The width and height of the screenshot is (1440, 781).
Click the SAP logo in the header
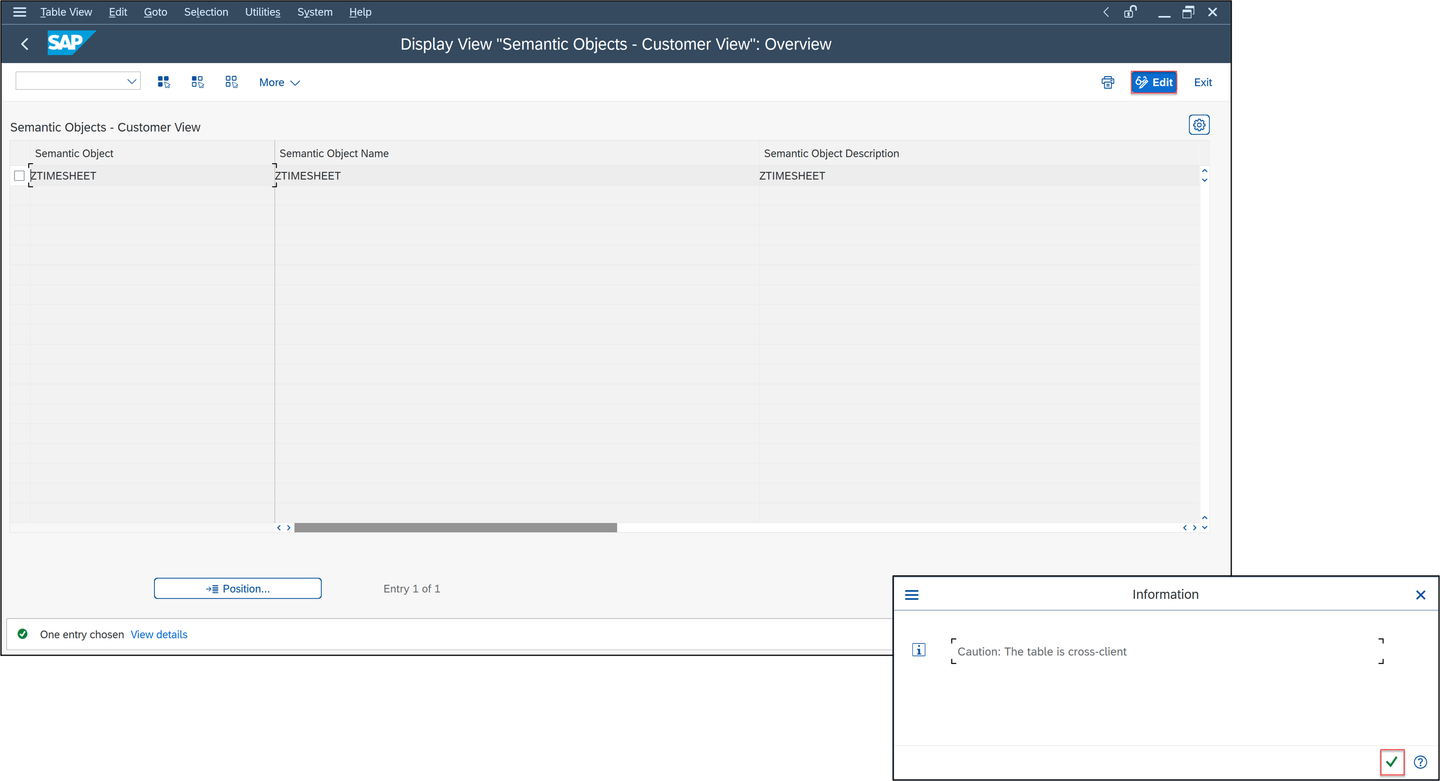[x=71, y=43]
